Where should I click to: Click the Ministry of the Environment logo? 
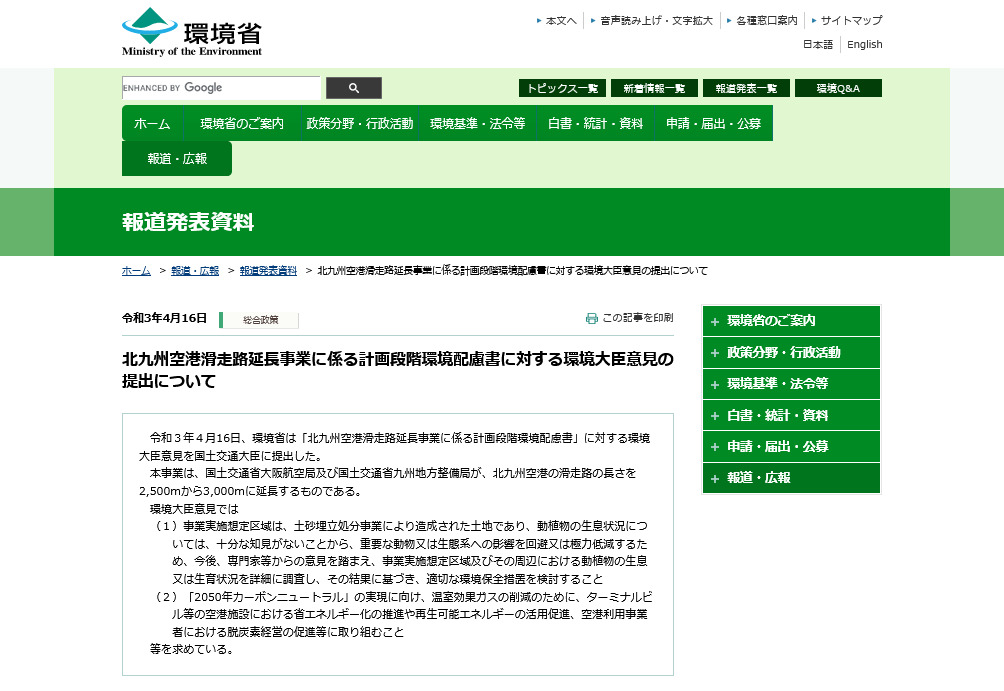pos(192,32)
